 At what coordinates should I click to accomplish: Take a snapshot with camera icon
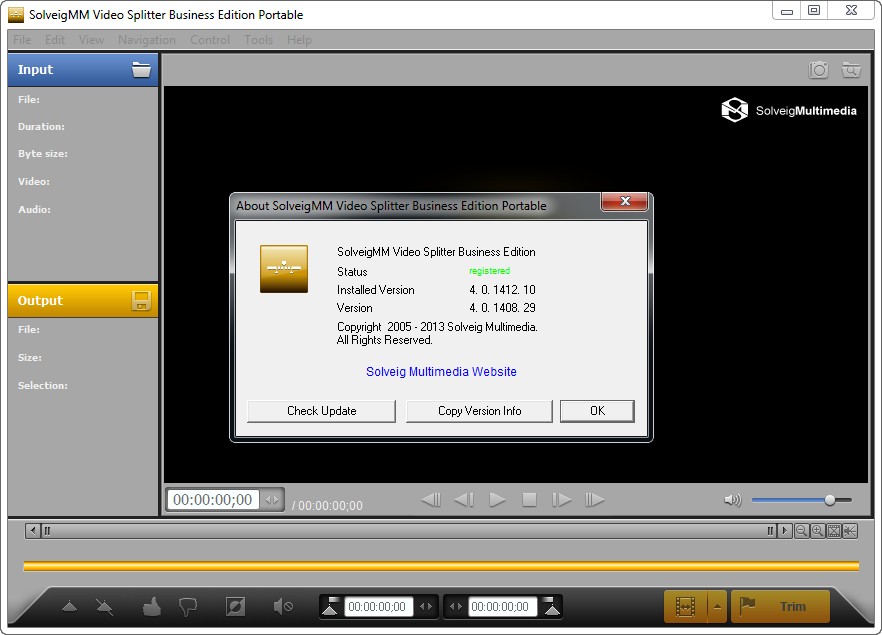point(818,70)
